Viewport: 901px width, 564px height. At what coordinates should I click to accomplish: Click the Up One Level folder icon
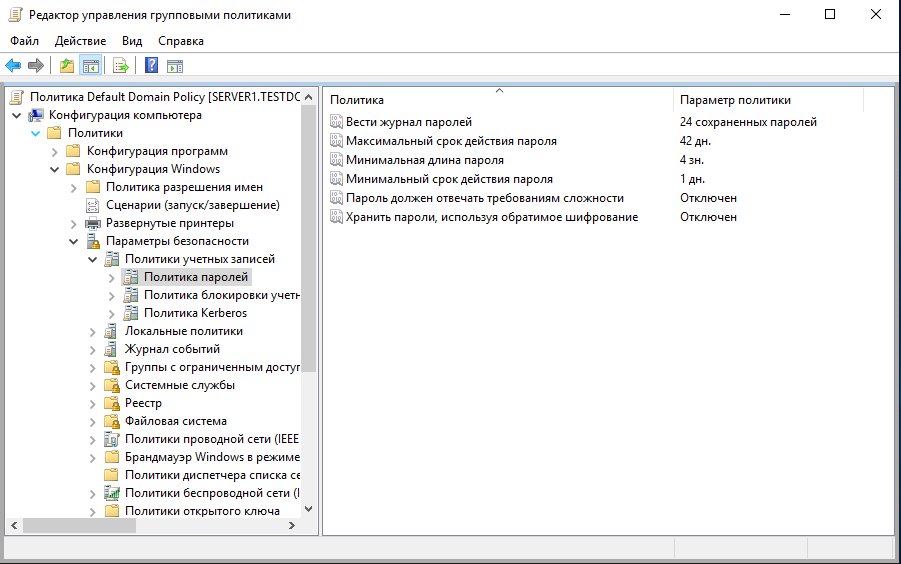click(66, 66)
